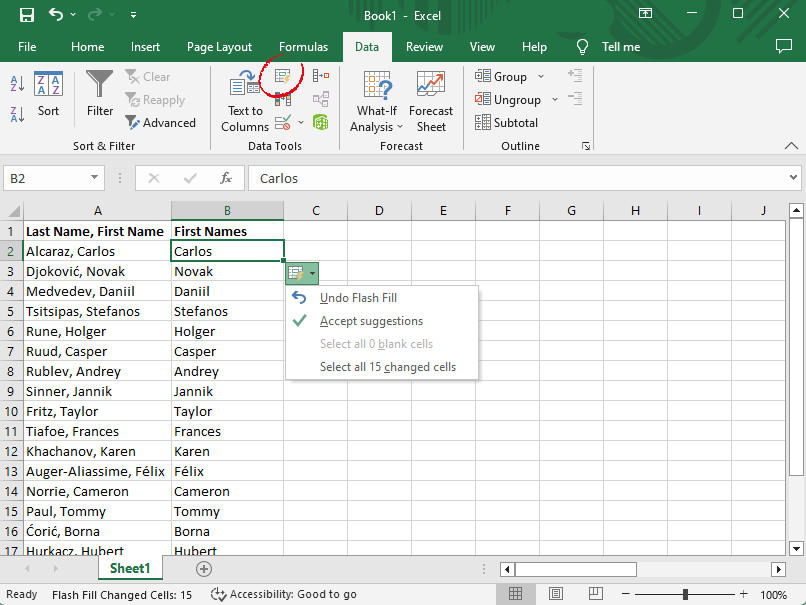806x605 pixels.
Task: Launch Text to Columns wizard
Action: (245, 102)
